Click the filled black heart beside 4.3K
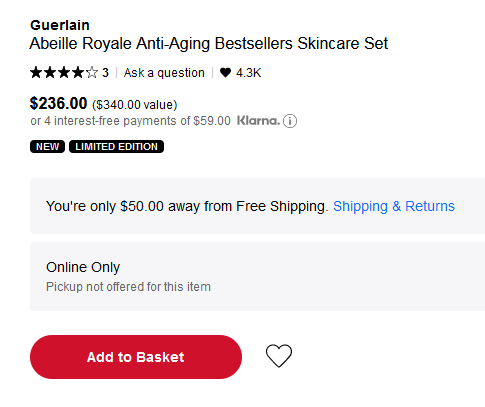Image resolution: width=485 pixels, height=407 pixels. click(225, 72)
